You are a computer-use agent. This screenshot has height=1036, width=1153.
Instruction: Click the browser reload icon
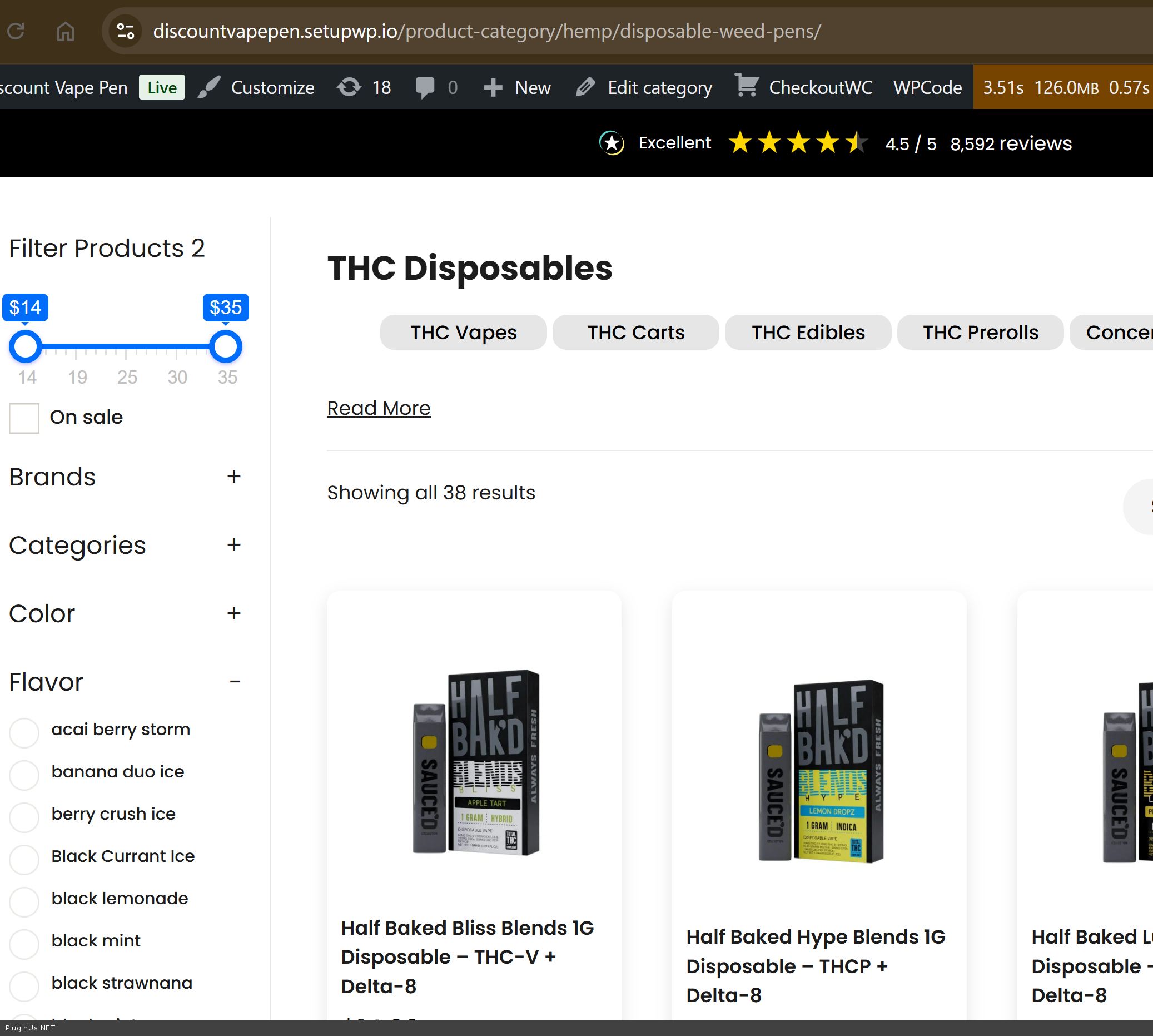click(x=16, y=31)
